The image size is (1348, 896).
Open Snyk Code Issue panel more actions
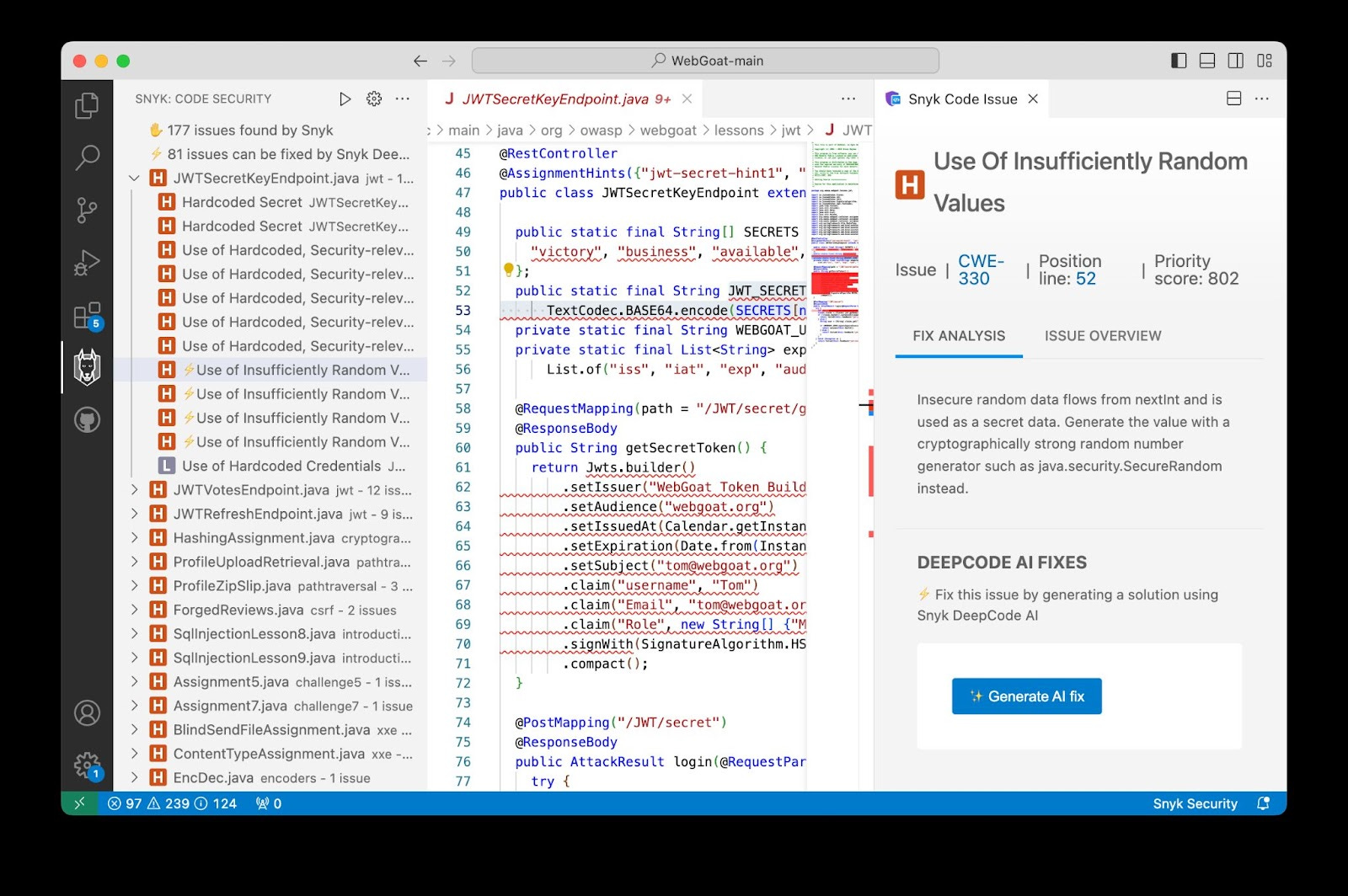click(x=1261, y=99)
